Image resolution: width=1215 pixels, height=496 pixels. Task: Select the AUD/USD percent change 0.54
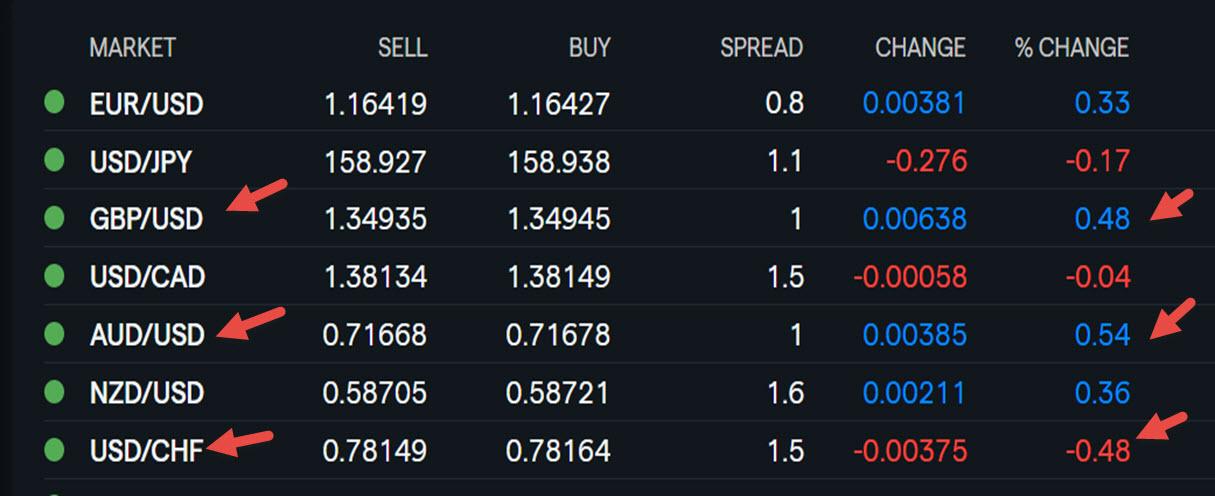tap(1102, 334)
